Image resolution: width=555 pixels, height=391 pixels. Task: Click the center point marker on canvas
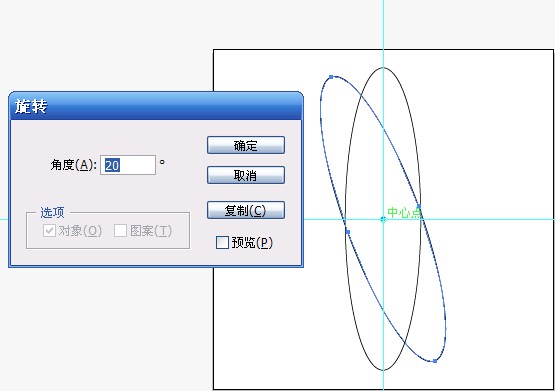[x=383, y=219]
